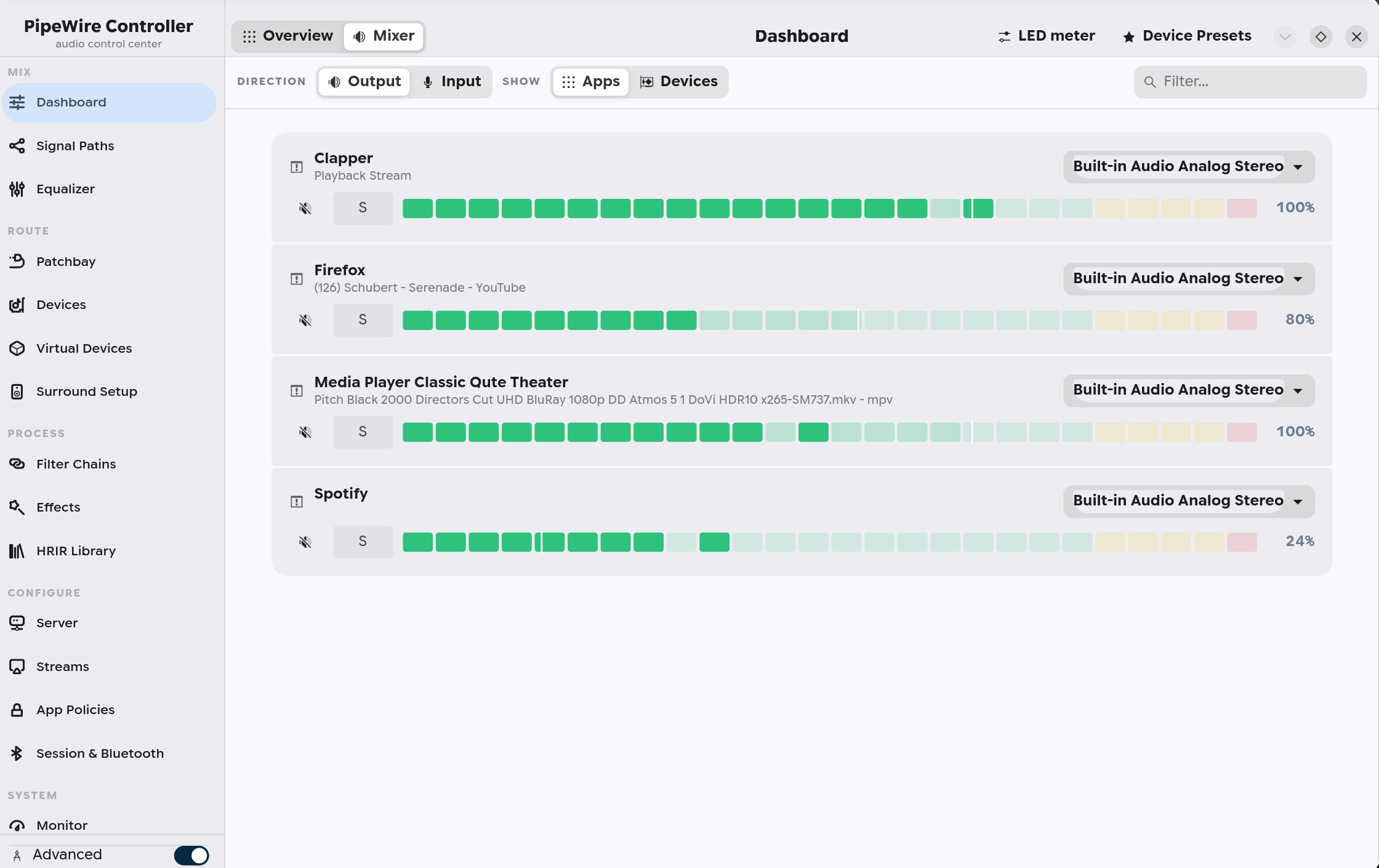
Task: Click the info icon beside Clapper
Action: (297, 167)
